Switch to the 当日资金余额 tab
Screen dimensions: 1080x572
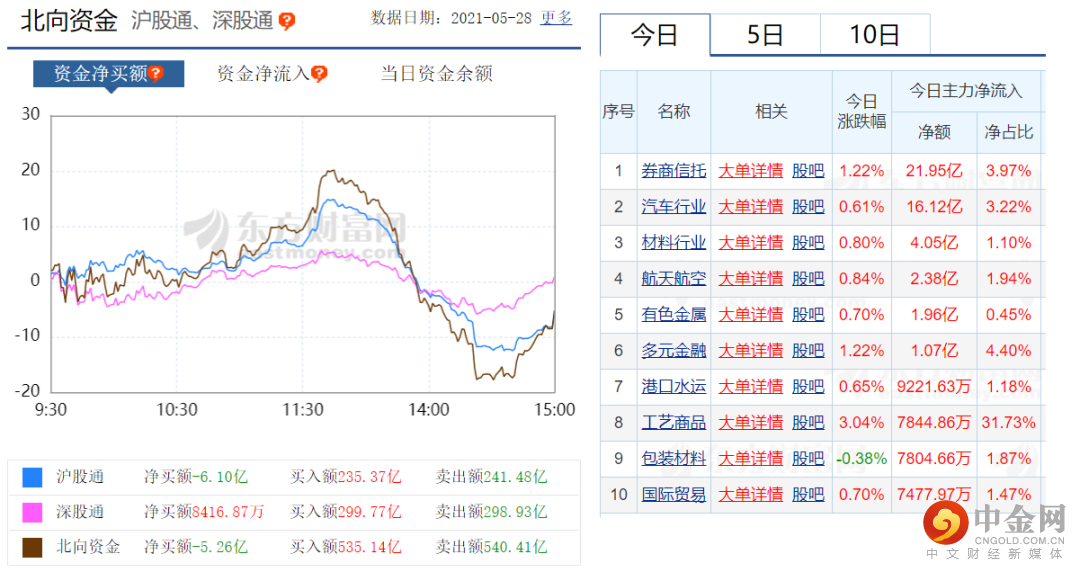click(x=437, y=74)
